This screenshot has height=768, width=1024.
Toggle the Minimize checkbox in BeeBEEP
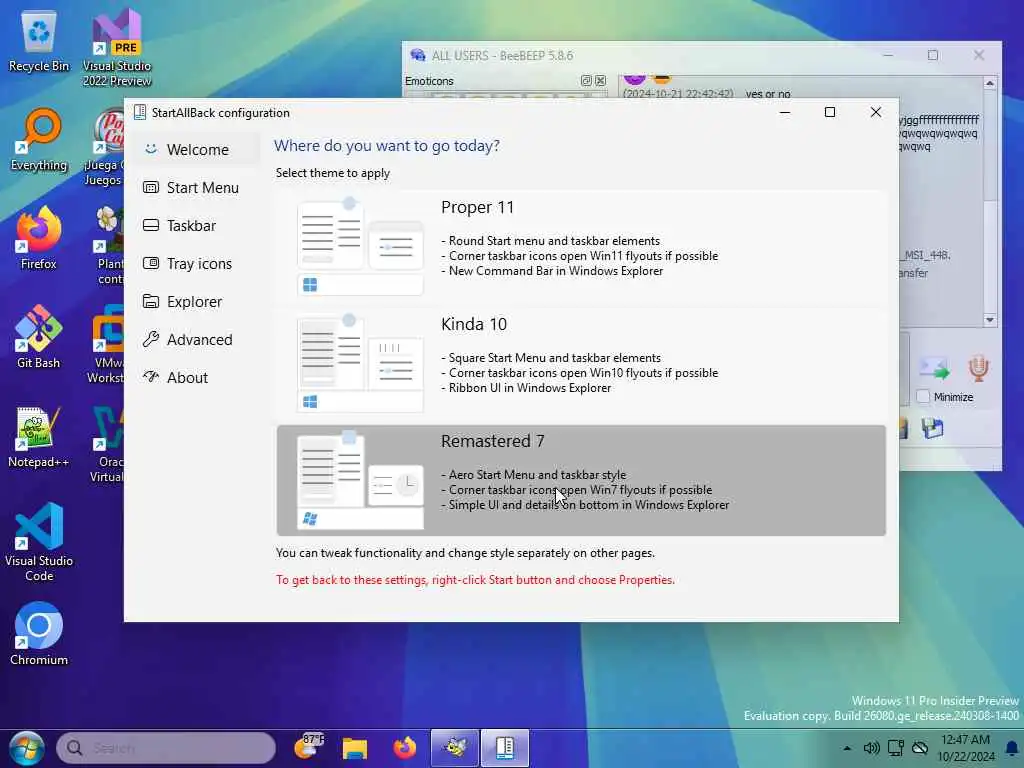pyautogui.click(x=923, y=396)
